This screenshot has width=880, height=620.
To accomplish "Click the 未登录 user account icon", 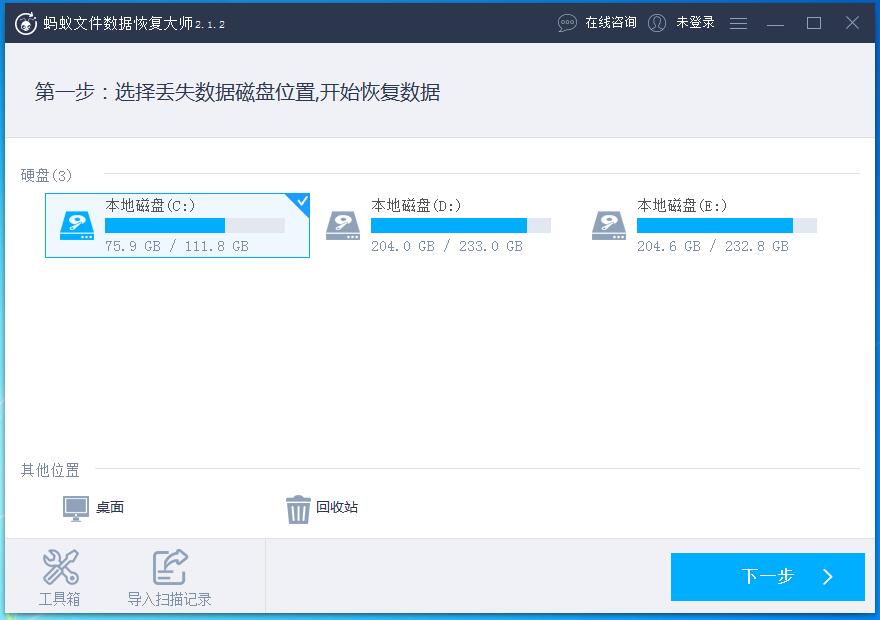I will [x=657, y=22].
